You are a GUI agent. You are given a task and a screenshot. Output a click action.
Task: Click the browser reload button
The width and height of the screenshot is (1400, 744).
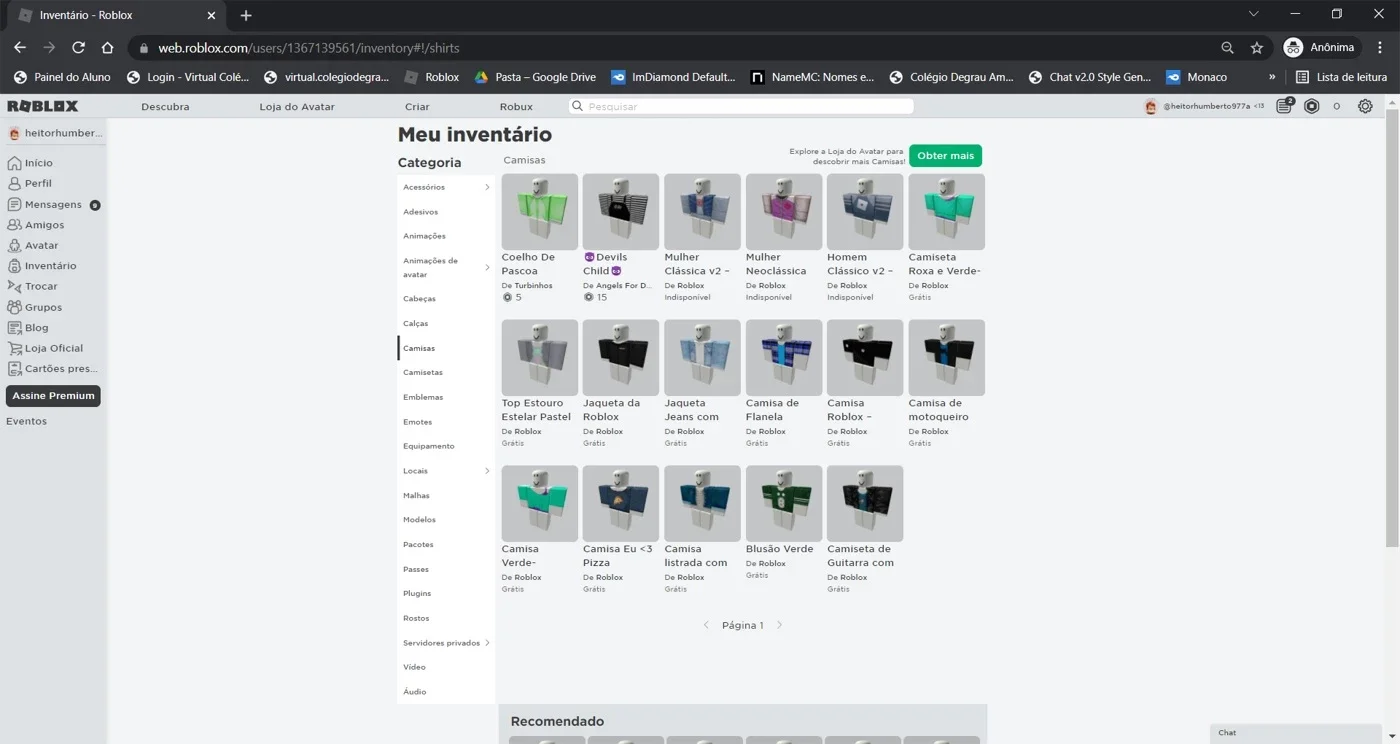pos(78,47)
